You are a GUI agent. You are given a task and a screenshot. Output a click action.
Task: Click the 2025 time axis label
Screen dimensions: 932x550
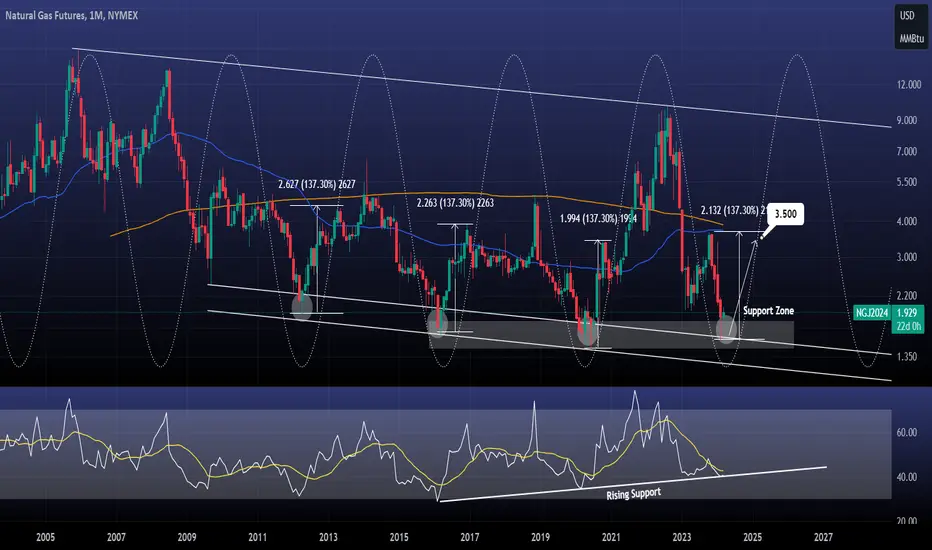pos(752,538)
